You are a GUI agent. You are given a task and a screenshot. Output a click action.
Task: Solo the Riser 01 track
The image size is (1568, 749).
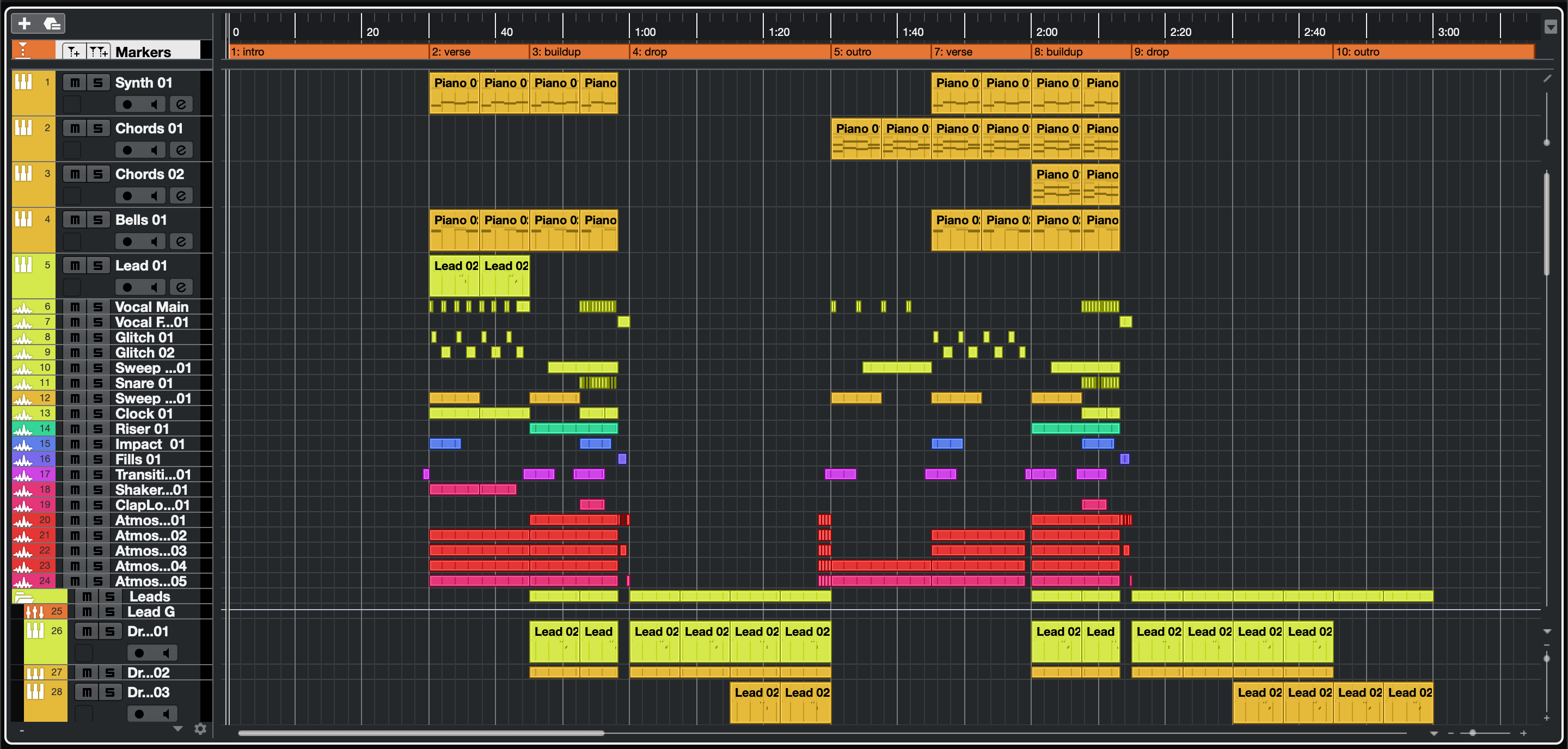98,429
